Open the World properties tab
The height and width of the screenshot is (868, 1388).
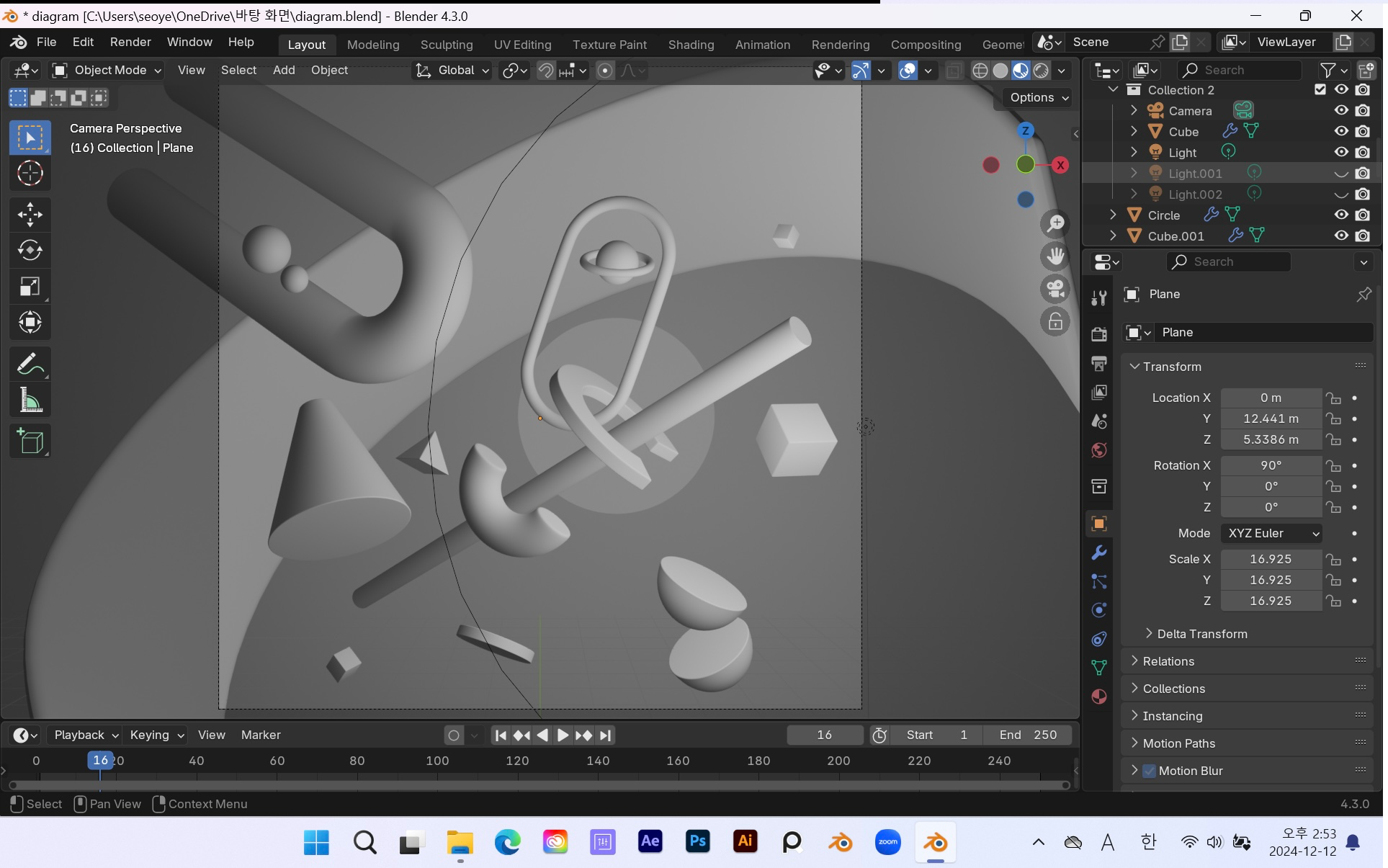point(1098,450)
